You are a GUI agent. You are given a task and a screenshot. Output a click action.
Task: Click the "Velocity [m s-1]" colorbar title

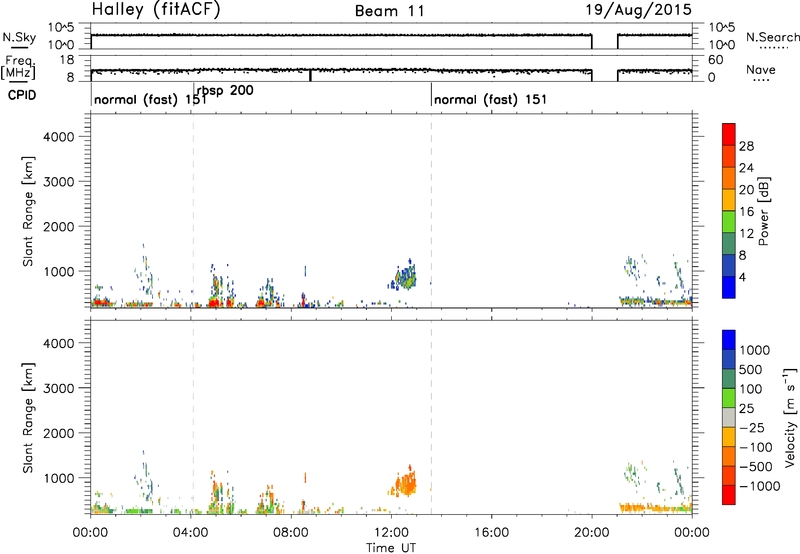tap(790, 417)
